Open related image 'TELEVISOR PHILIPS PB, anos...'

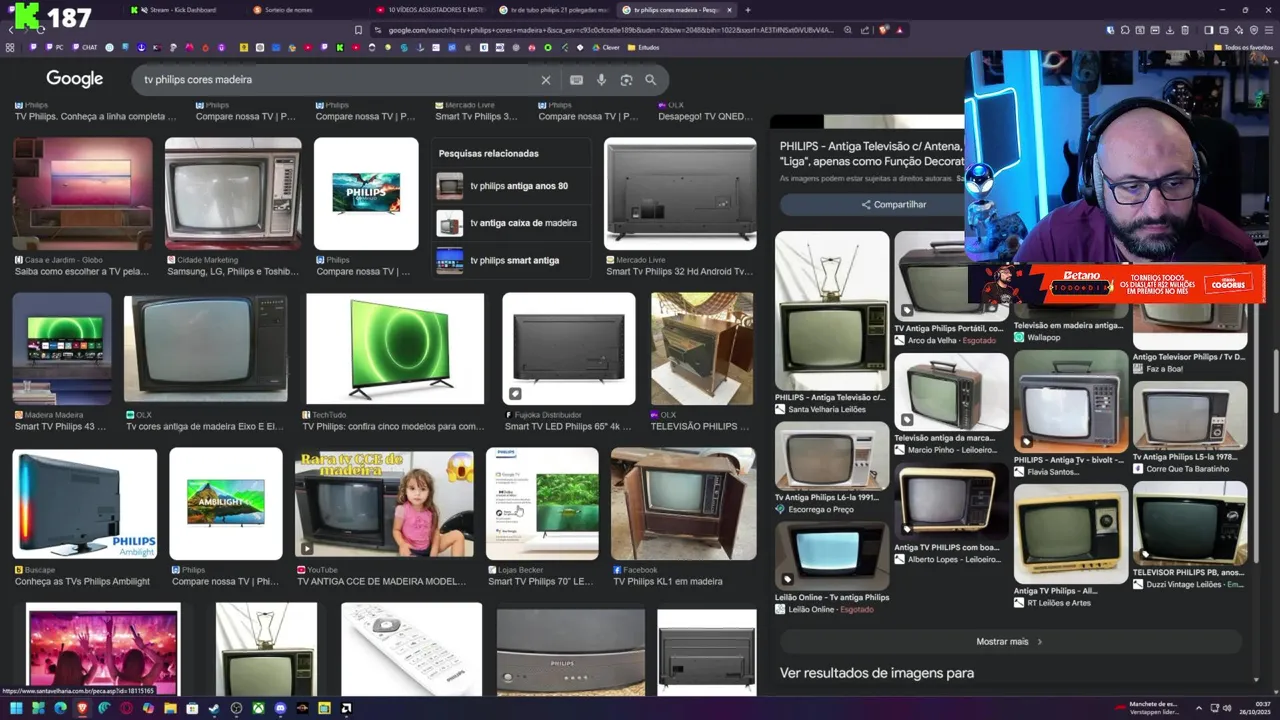(x=1190, y=523)
